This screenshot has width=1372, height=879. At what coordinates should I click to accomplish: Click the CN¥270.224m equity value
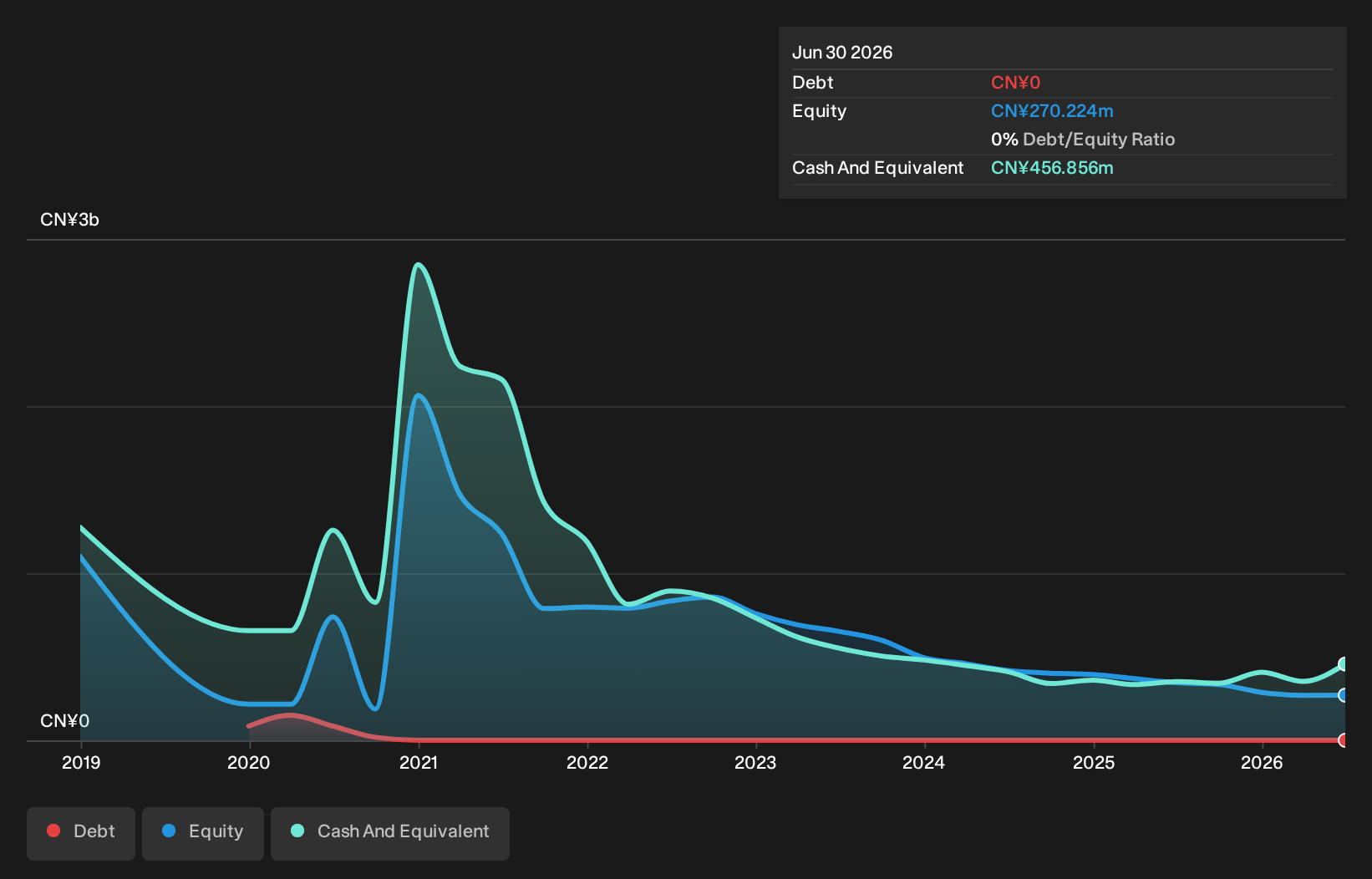(1052, 111)
